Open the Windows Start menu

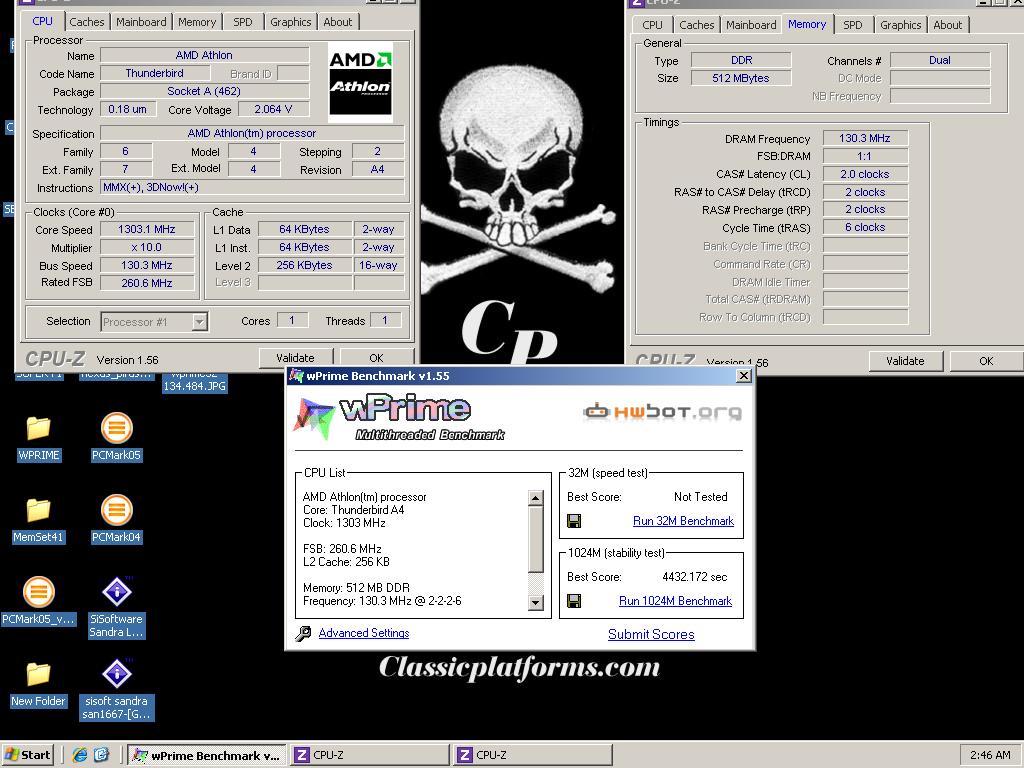(27, 755)
